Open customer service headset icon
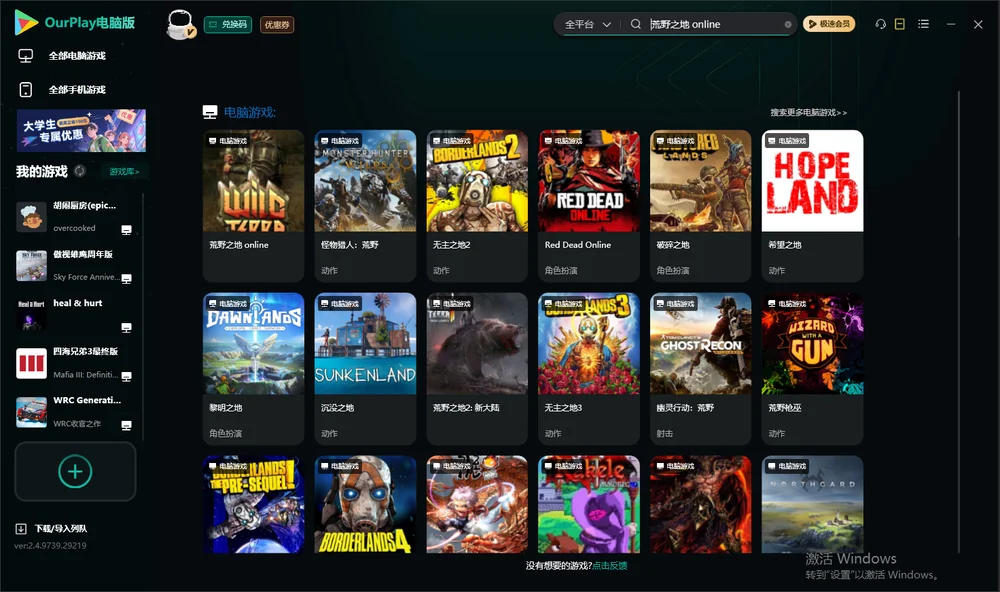 pyautogui.click(x=880, y=24)
